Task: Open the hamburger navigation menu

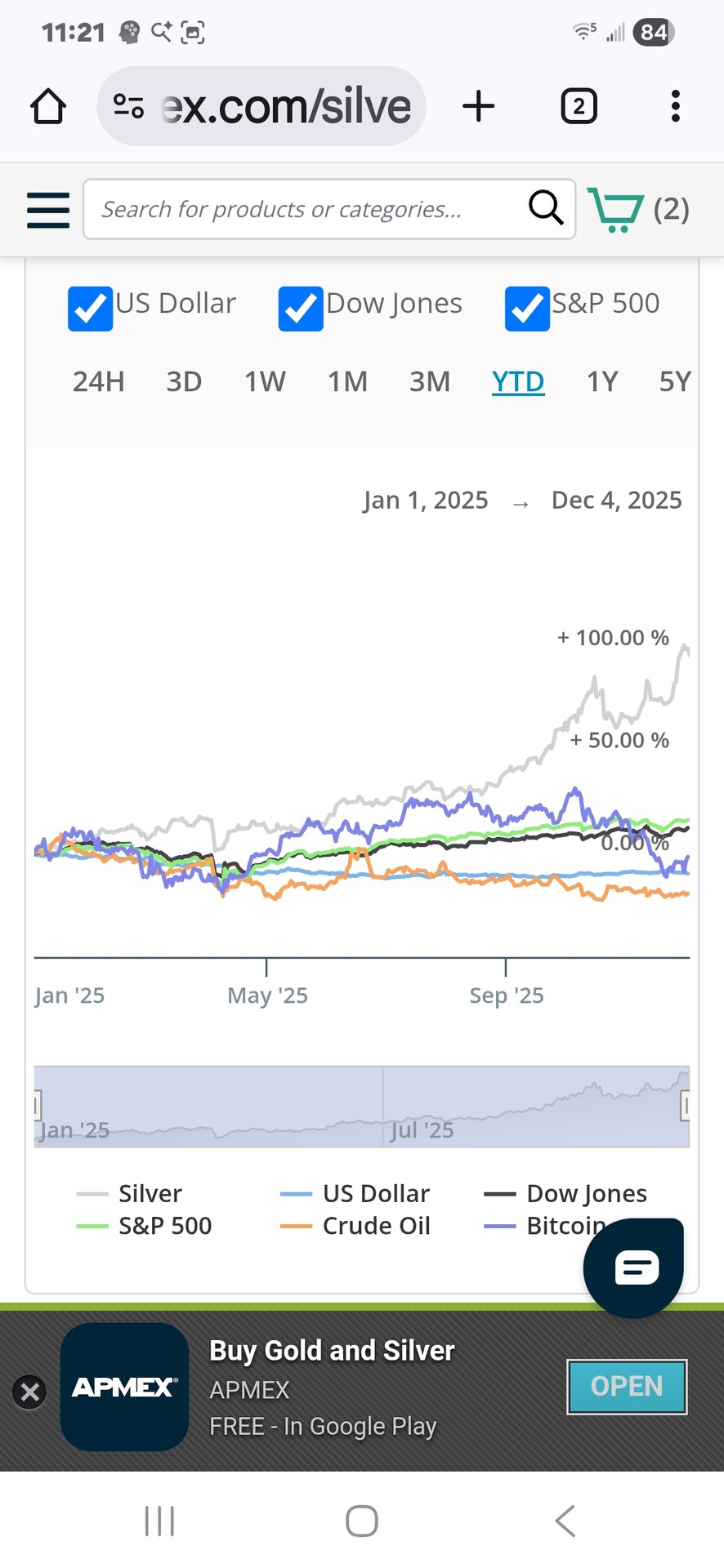Action: 48,210
